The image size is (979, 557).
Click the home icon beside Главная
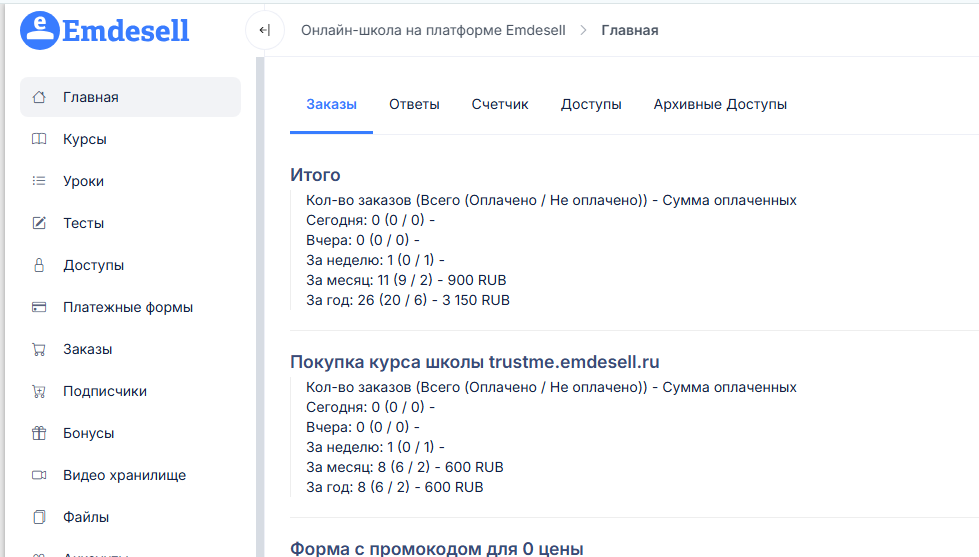(x=39, y=97)
